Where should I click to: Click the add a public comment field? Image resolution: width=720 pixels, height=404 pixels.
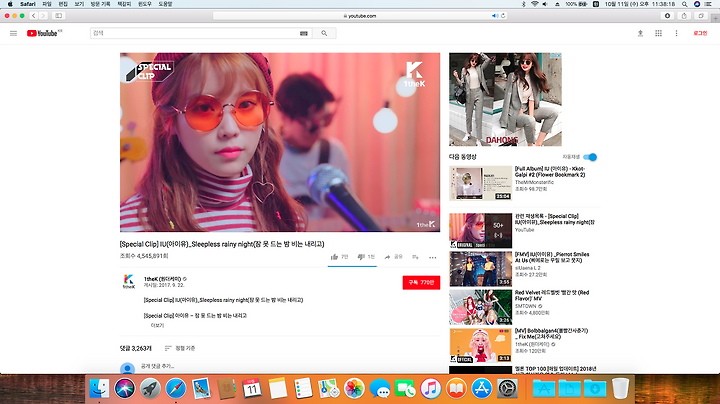pos(158,366)
